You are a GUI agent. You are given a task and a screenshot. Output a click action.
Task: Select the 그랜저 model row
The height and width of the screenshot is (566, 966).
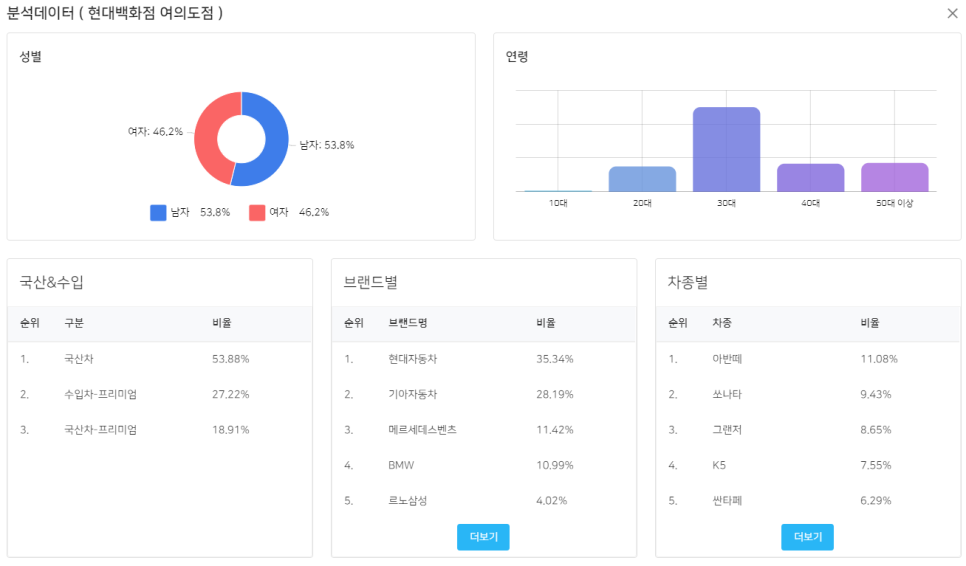pos(808,430)
